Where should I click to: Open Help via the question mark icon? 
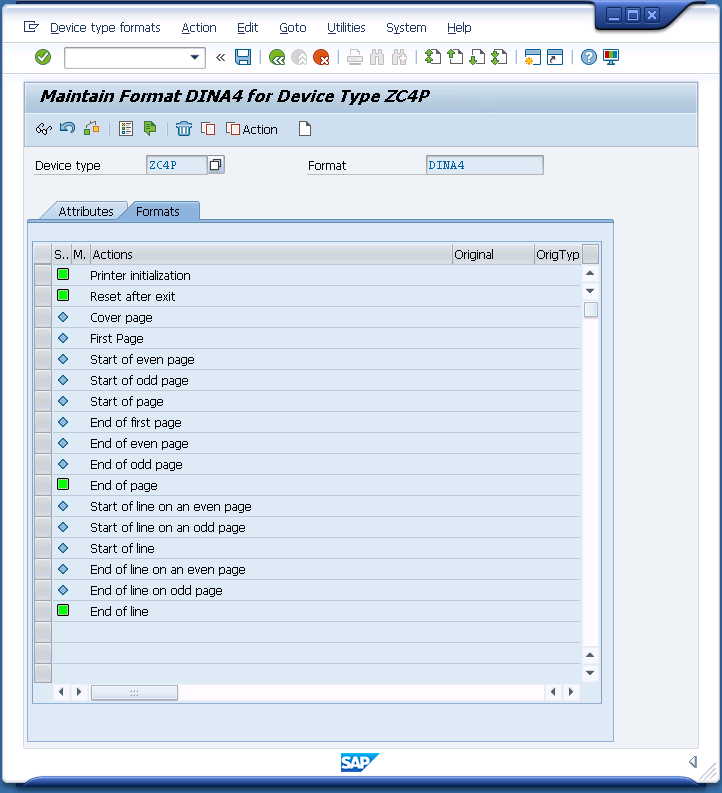[589, 57]
